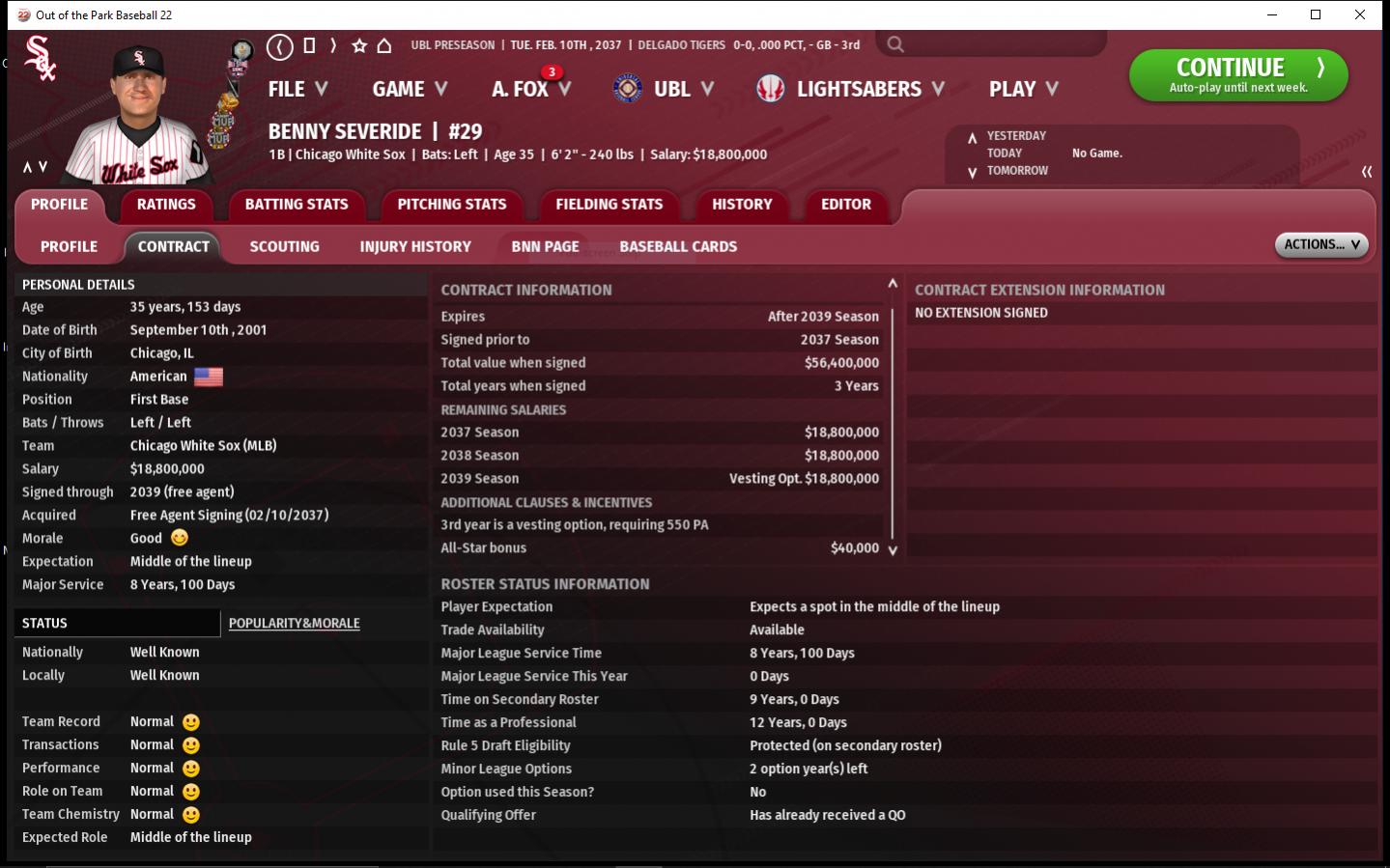This screenshot has height=868, width=1390.
Task: Collapse the schedule panel with double chevron
Action: point(1367,171)
